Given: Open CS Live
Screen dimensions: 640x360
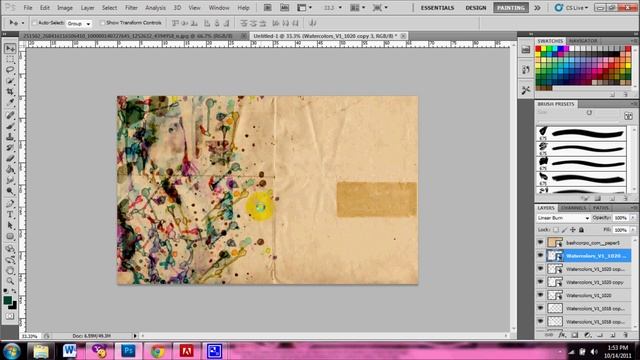Looking at the screenshot, I should click(571, 8).
